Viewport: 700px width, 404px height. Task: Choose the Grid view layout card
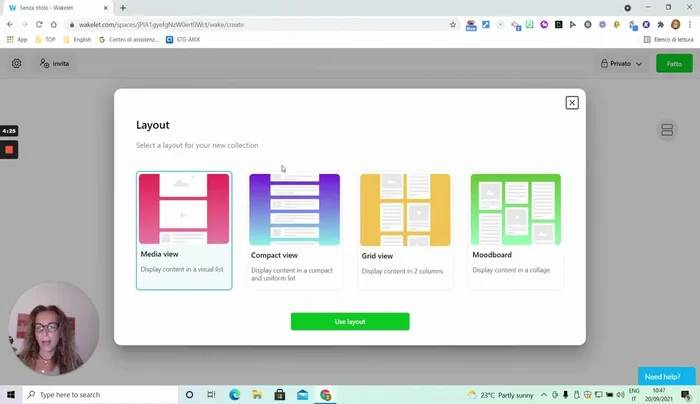[405, 230]
